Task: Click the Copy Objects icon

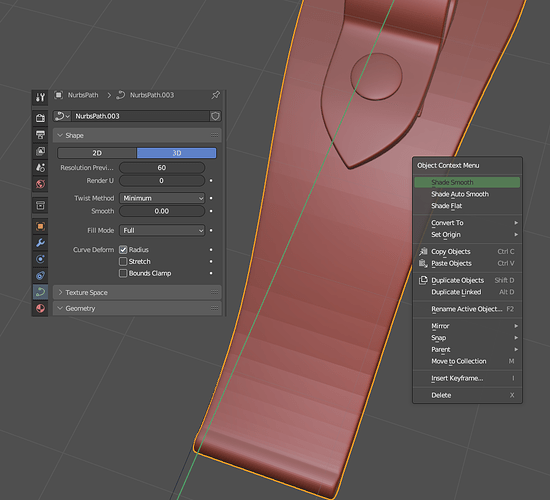Action: (423, 252)
